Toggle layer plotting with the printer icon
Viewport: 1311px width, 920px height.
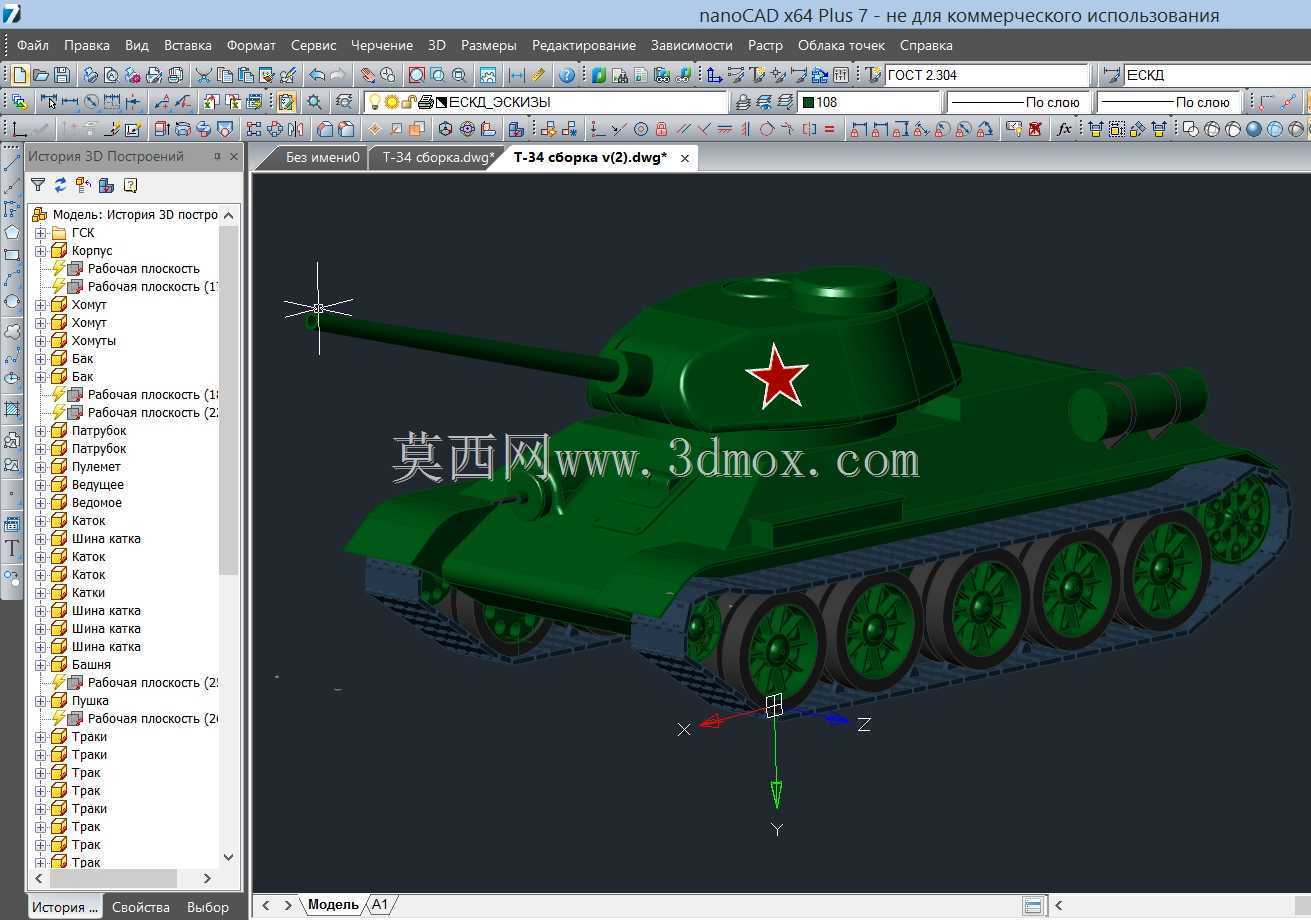point(424,102)
